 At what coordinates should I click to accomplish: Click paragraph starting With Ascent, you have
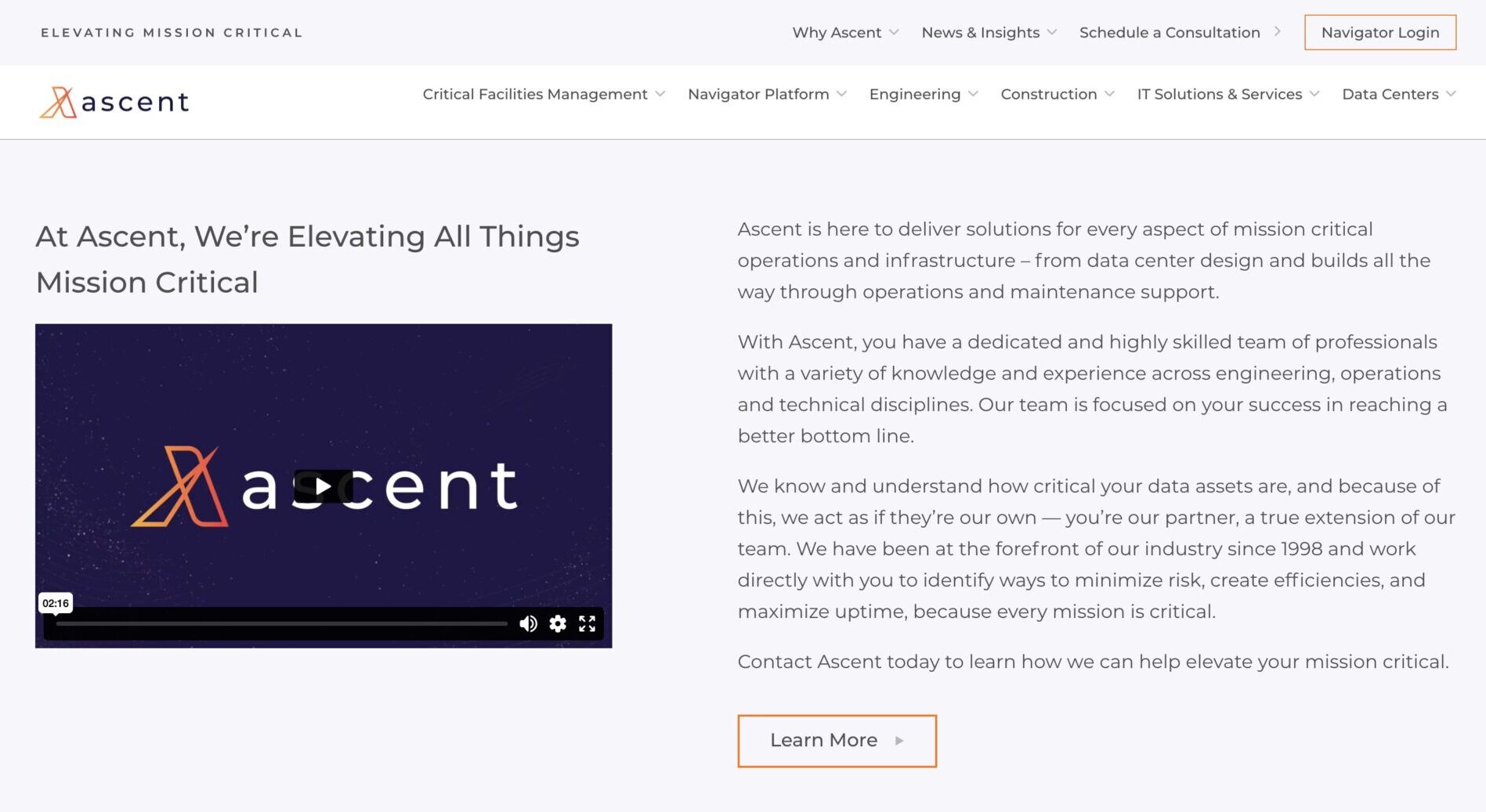pos(1092,388)
